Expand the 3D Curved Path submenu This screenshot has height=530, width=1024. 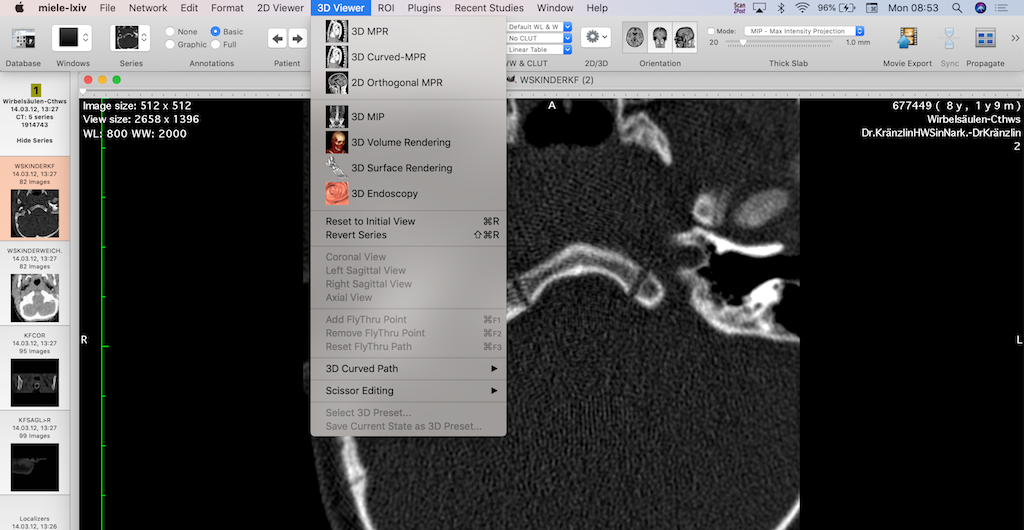pyautogui.click(x=408, y=369)
